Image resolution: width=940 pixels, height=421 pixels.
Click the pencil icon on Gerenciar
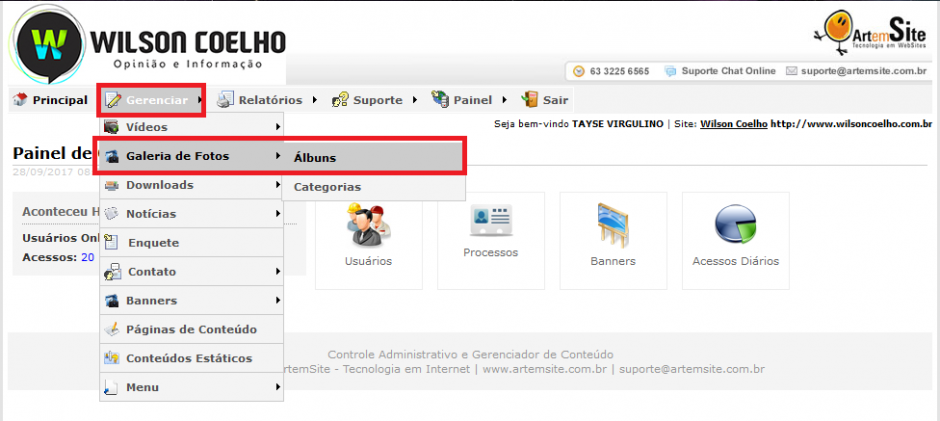point(112,100)
